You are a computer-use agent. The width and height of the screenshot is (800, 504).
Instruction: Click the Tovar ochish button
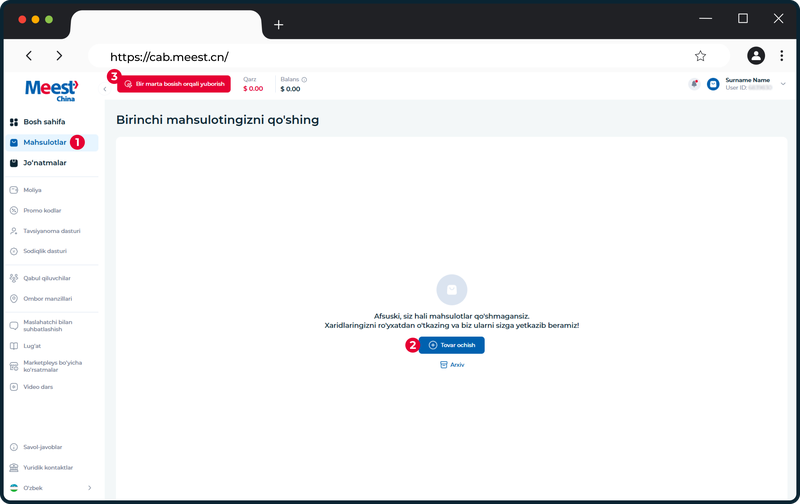pyautogui.click(x=452, y=345)
